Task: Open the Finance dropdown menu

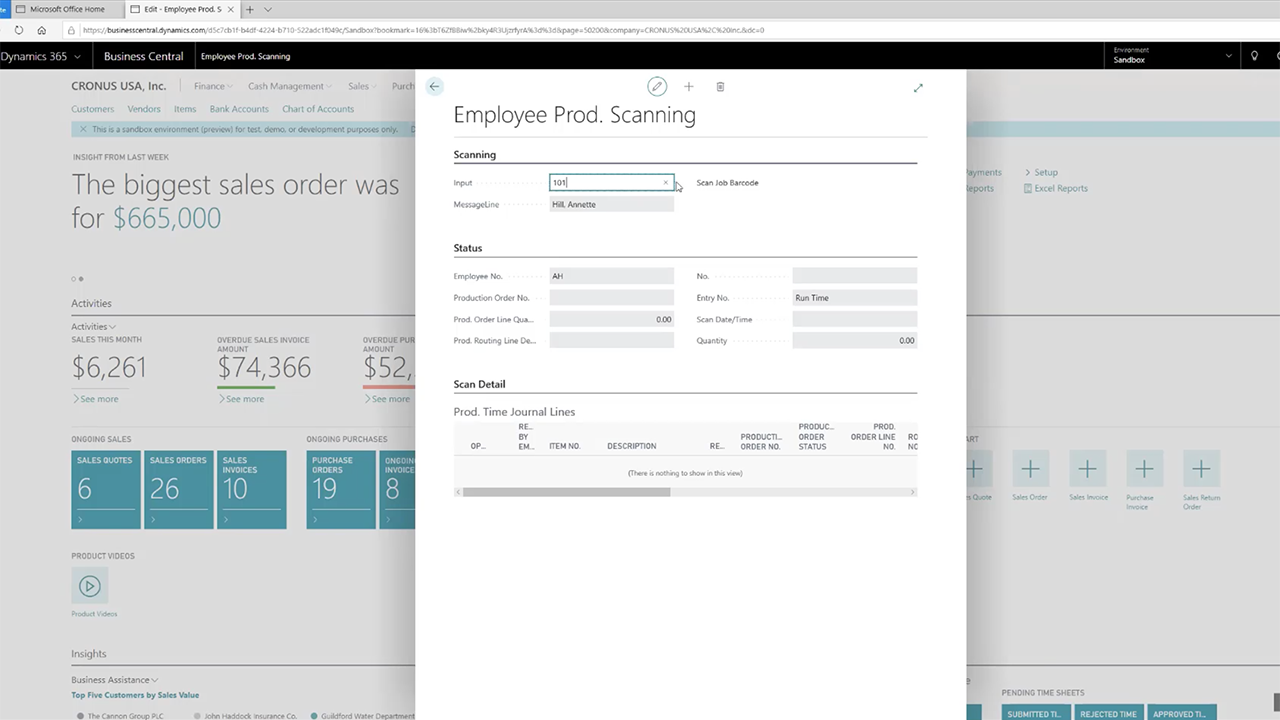Action: click(212, 86)
